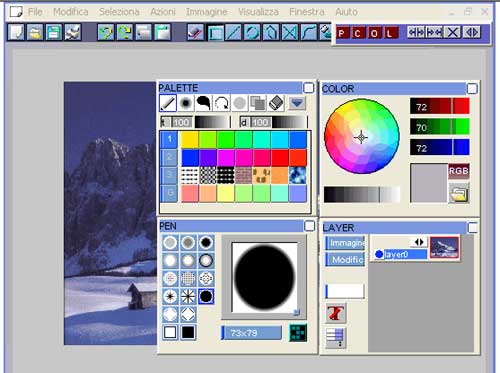Adjust the green channel slider showing 70
This screenshot has height=373, width=500.
(x=440, y=127)
